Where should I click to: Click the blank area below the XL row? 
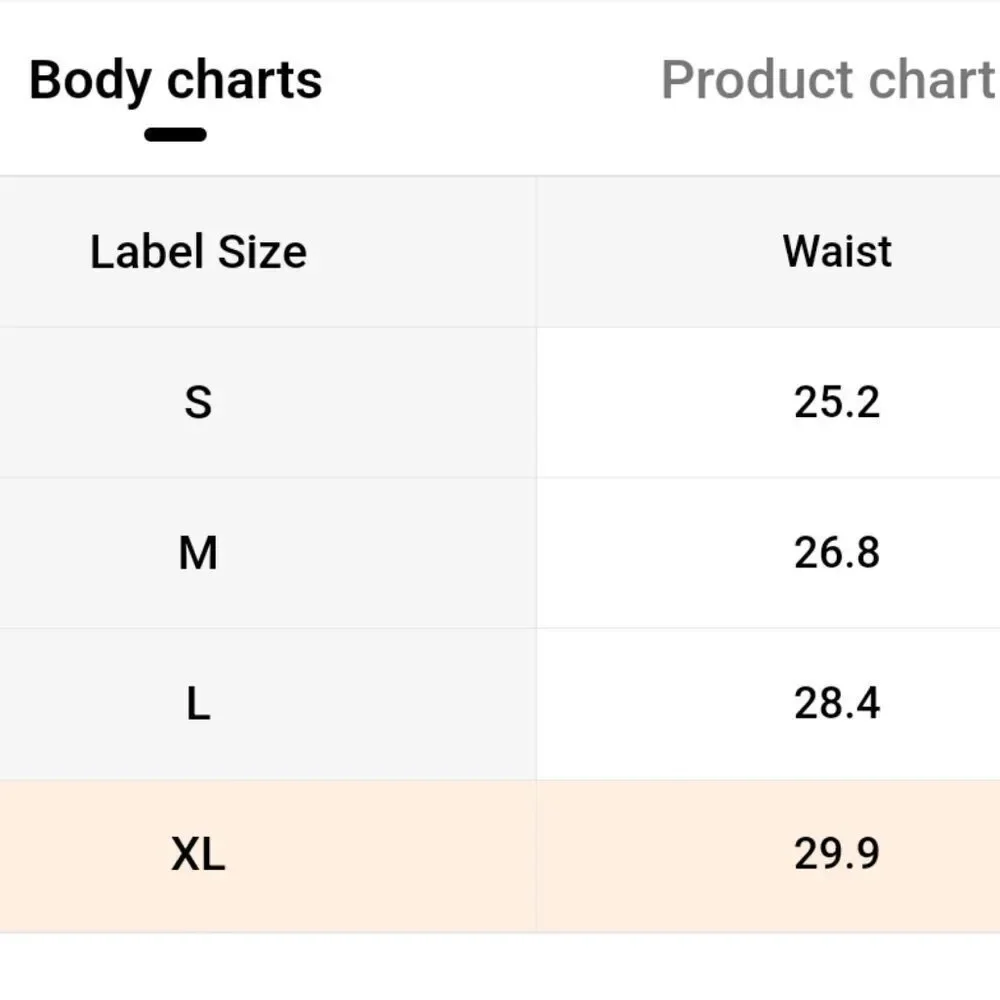pyautogui.click(x=500, y=966)
